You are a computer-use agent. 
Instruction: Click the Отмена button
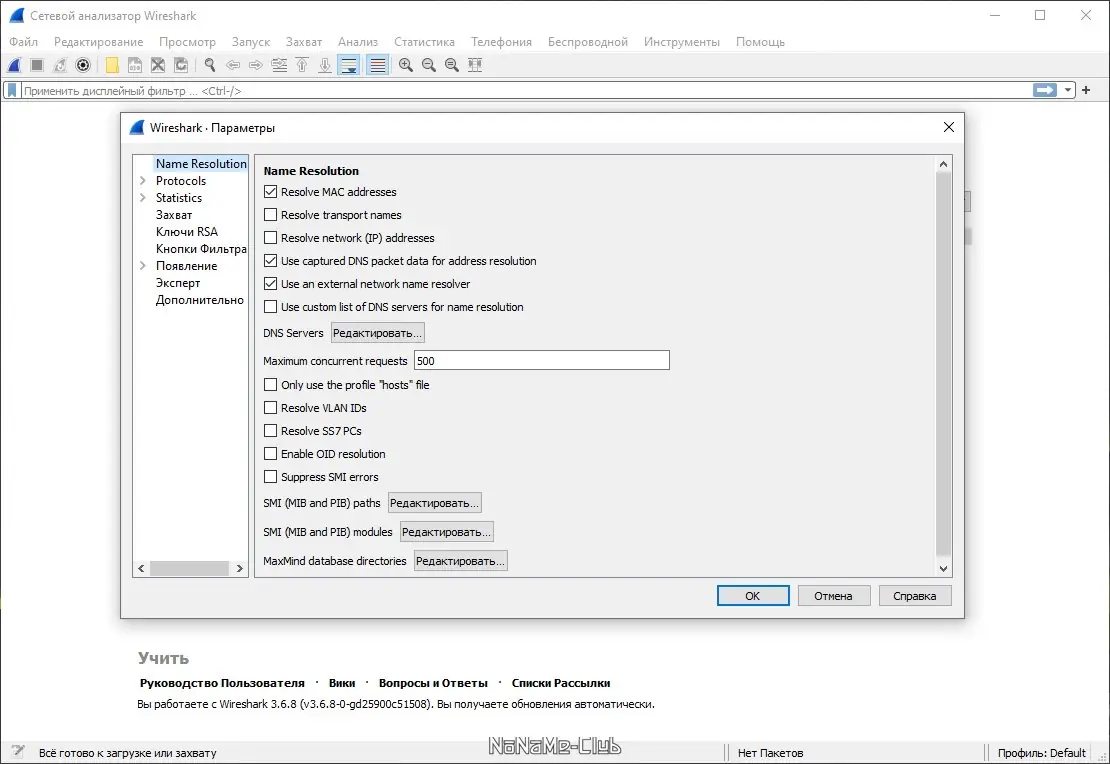(833, 595)
